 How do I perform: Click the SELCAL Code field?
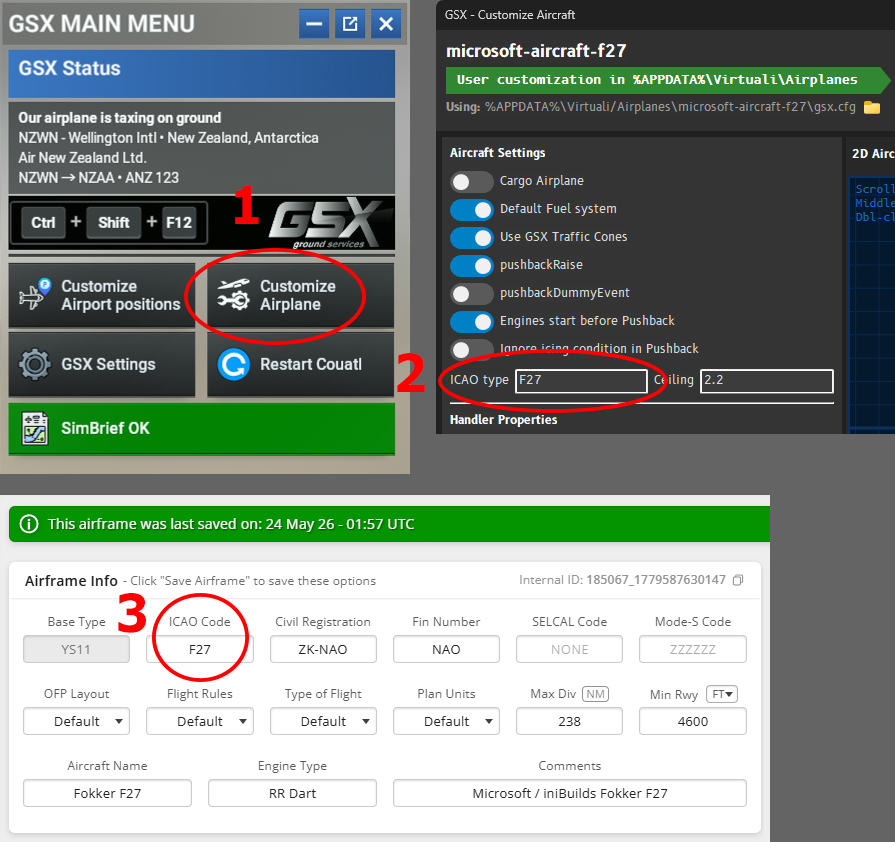coord(570,650)
